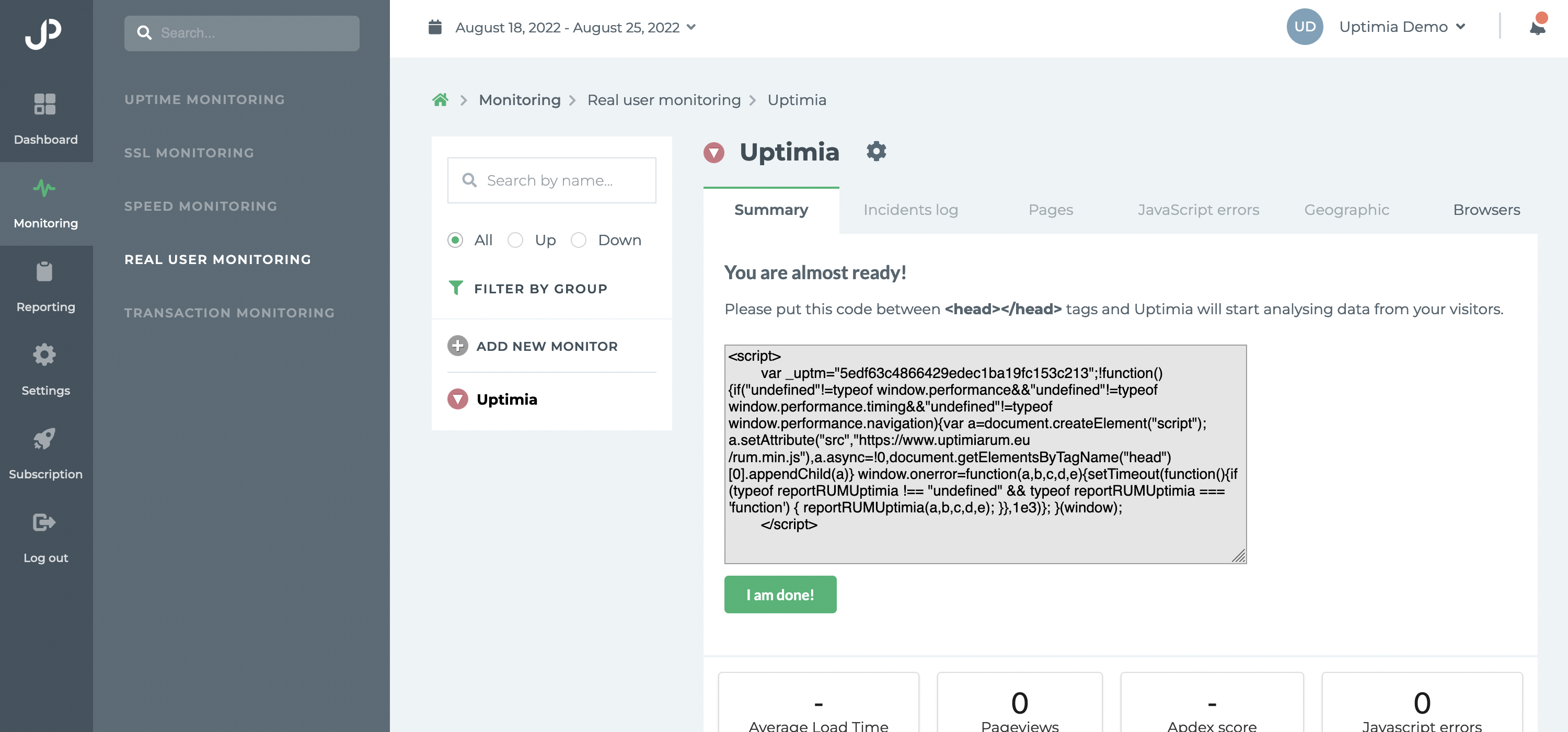
Task: Select the Up radio button
Action: (515, 240)
